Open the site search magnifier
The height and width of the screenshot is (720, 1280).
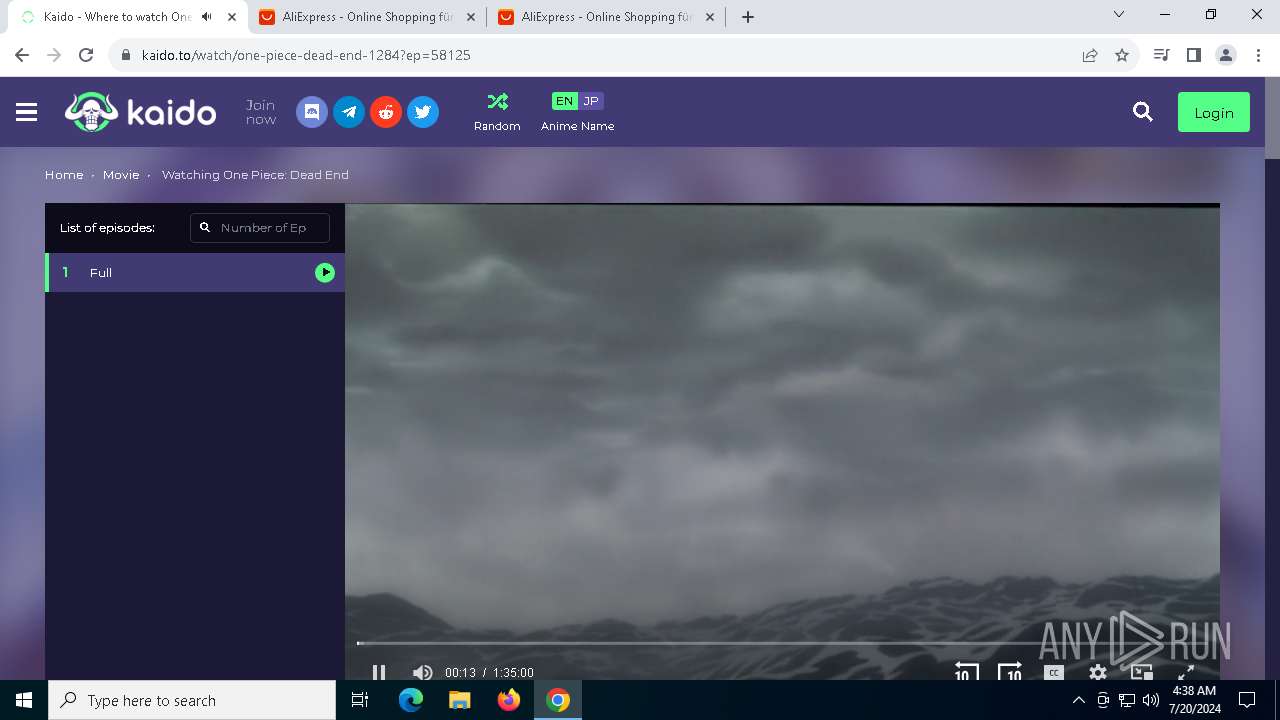(1143, 112)
